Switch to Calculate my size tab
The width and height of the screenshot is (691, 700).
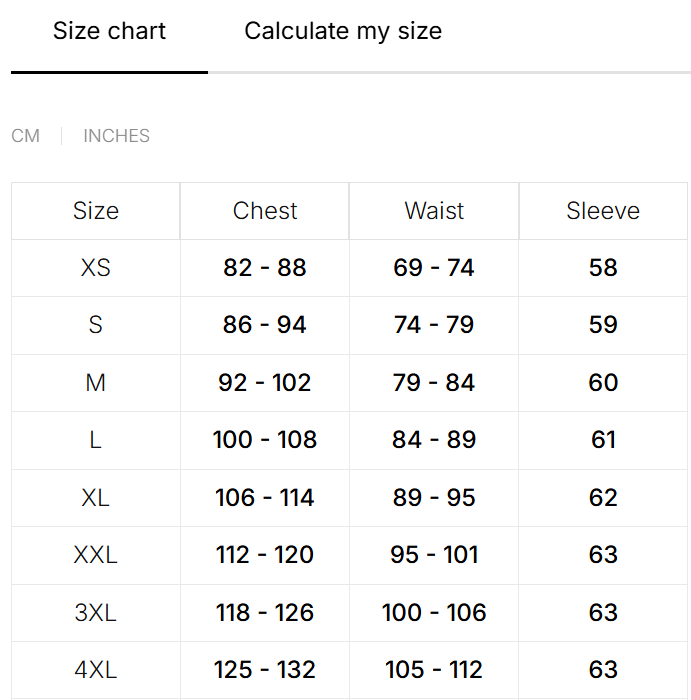click(343, 31)
